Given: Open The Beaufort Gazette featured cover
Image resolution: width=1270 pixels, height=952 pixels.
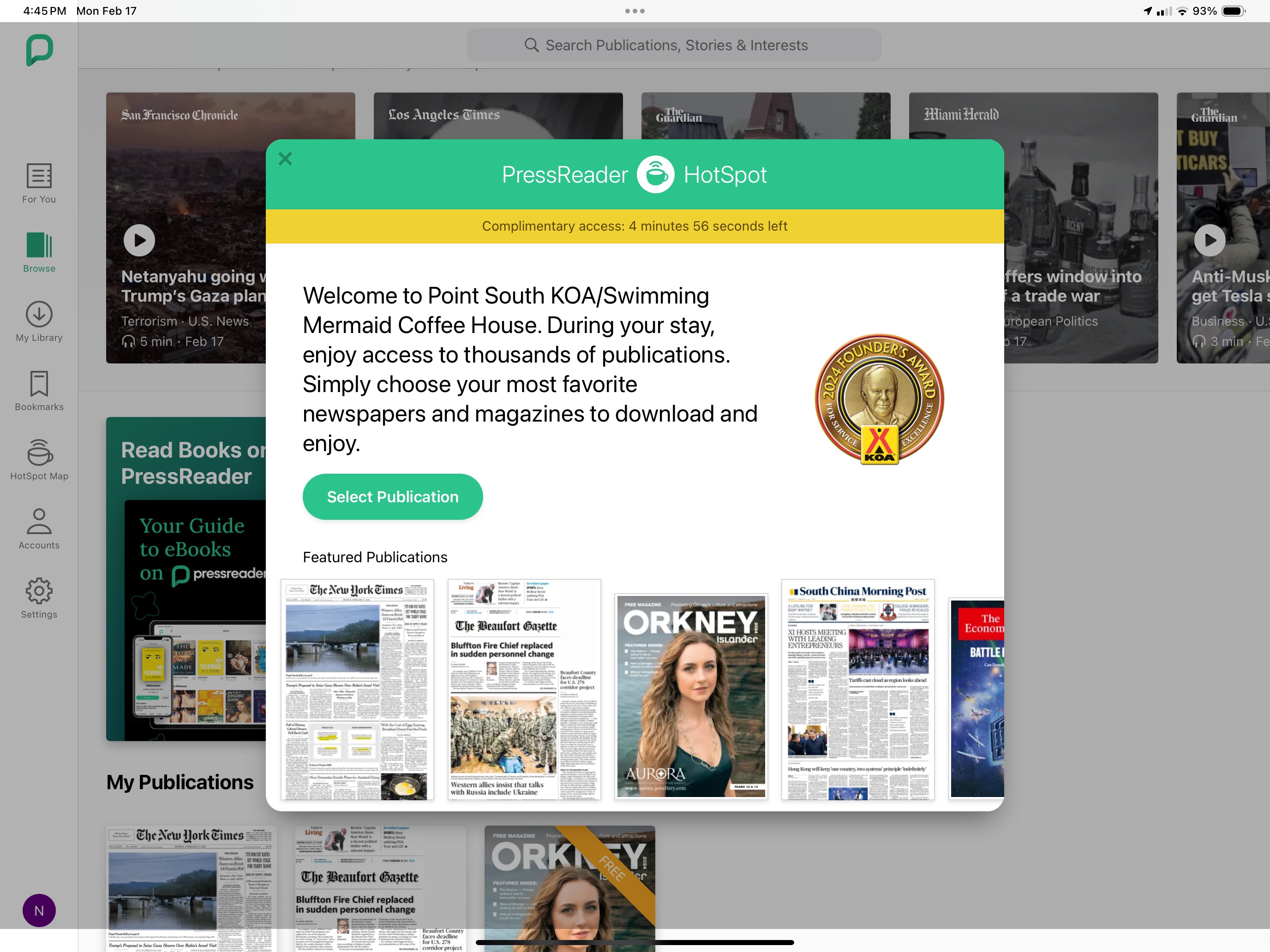Looking at the screenshot, I should pos(524,690).
